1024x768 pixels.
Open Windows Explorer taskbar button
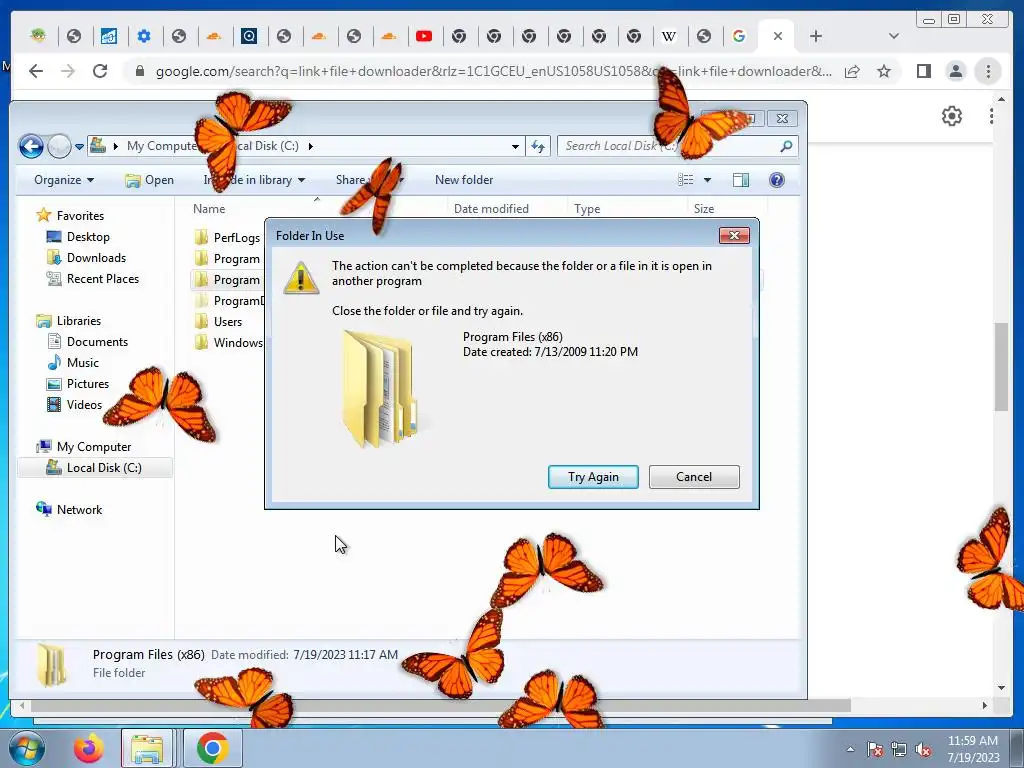pos(147,748)
